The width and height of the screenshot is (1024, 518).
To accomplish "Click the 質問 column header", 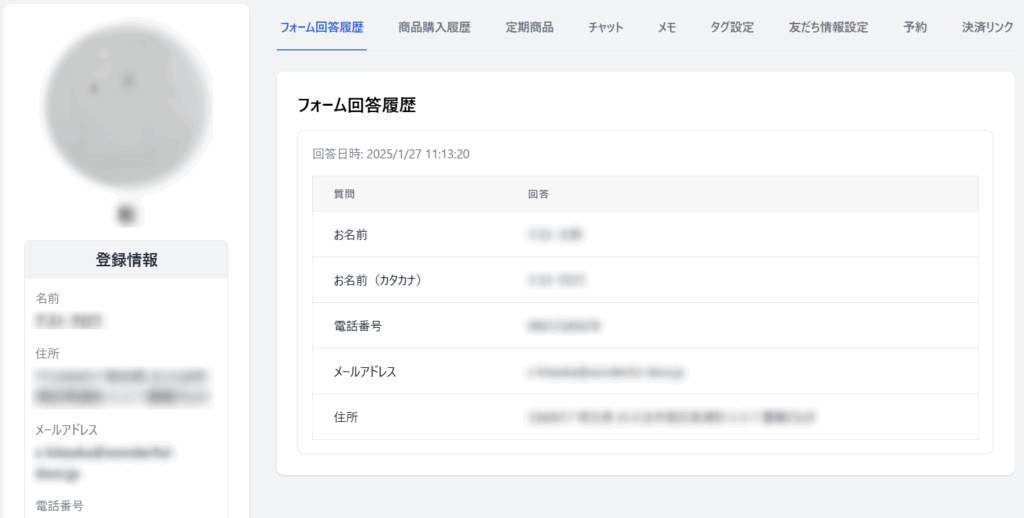I will coord(344,194).
